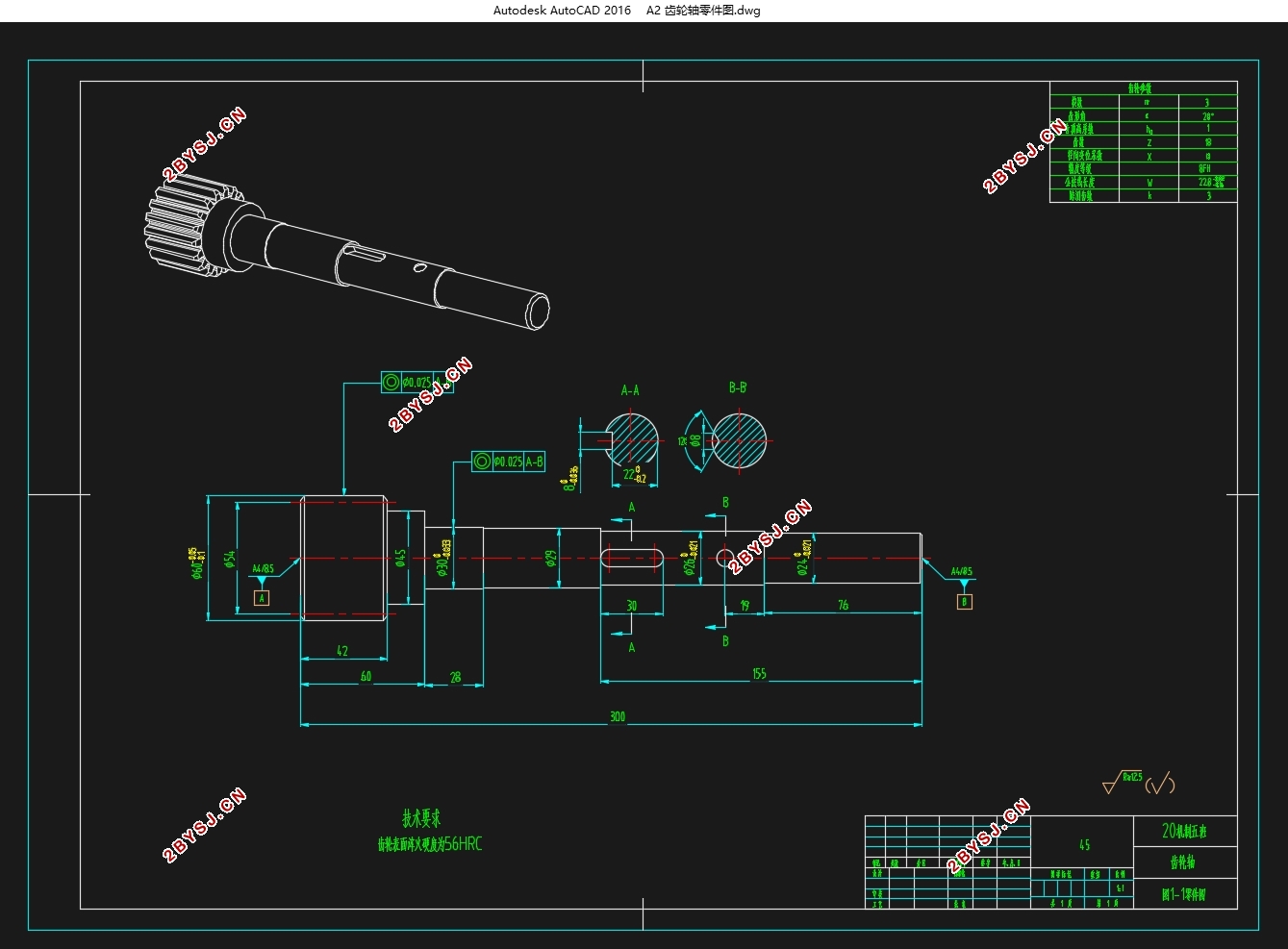1288x949 pixels.
Task: Click the φ26 toleranced diameter dimension
Action: tap(691, 559)
